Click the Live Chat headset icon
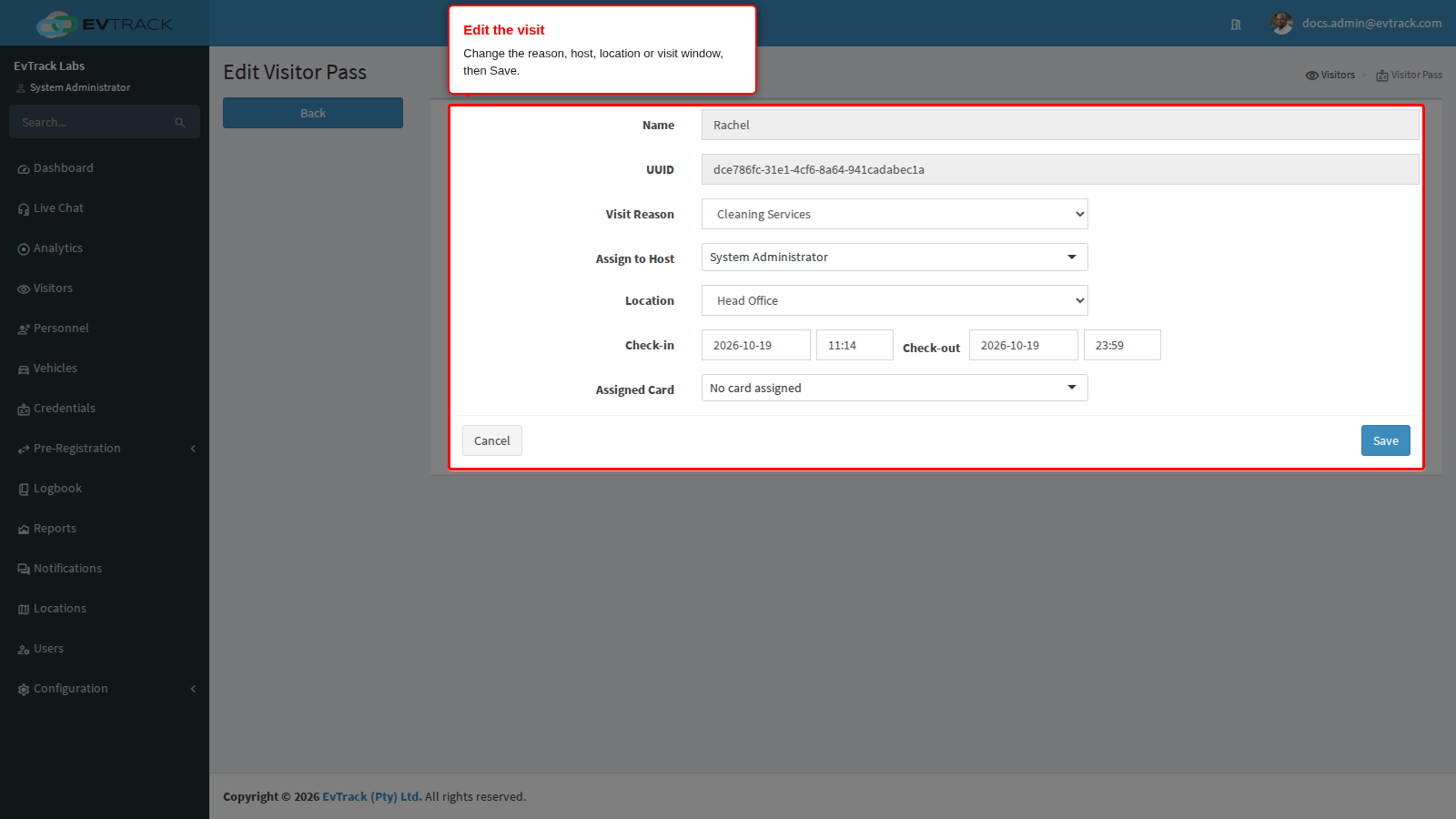This screenshot has width=1456, height=819. (24, 209)
